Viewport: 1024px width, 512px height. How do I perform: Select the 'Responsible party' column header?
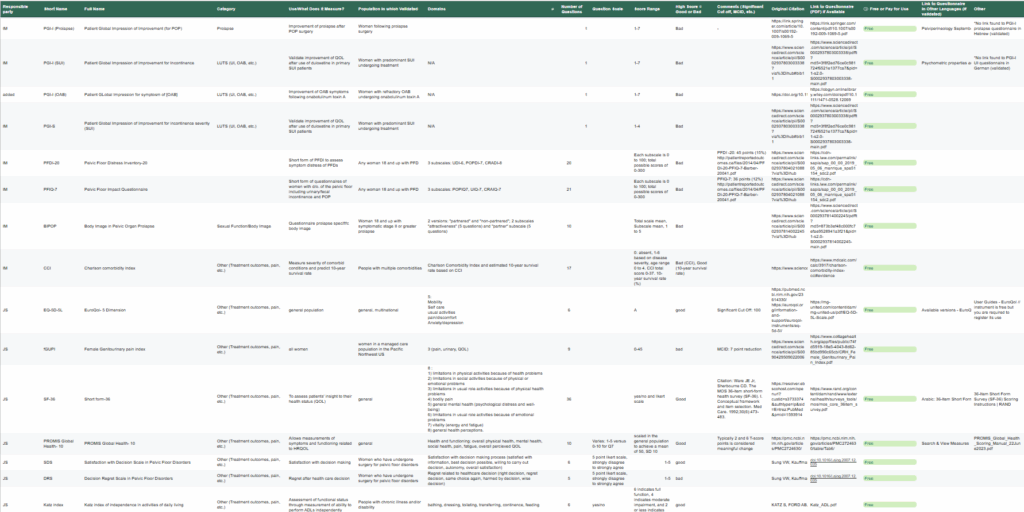(17, 9)
